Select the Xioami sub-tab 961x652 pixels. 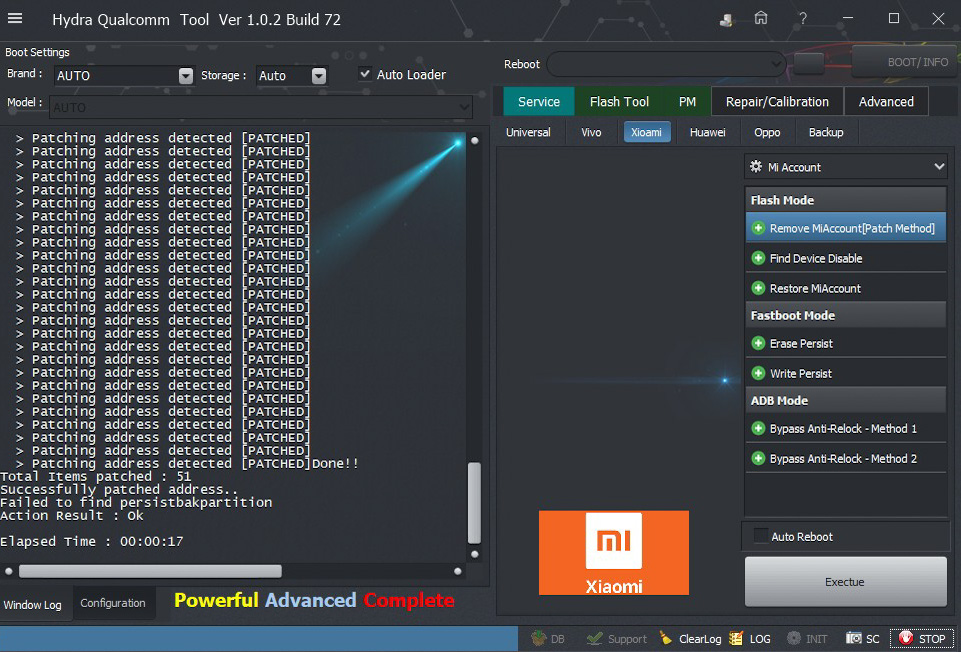pos(647,132)
